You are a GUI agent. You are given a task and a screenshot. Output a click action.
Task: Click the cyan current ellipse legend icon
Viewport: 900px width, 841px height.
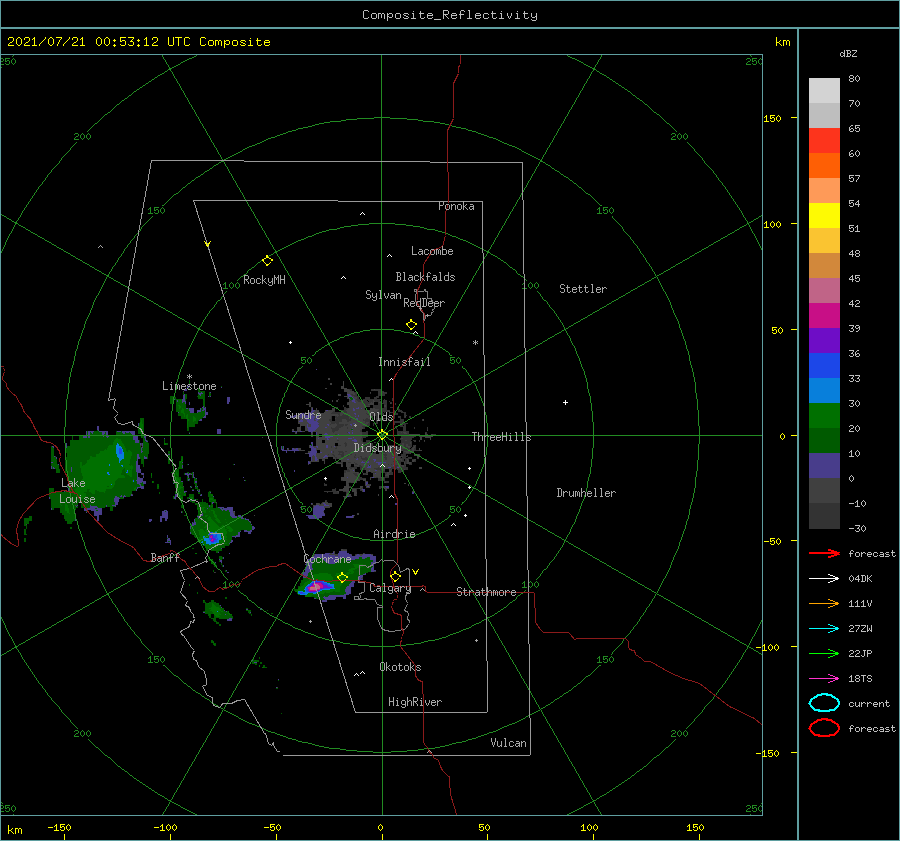click(824, 703)
